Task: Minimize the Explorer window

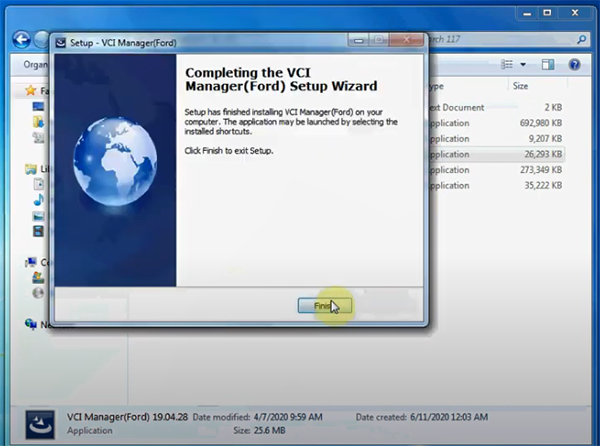Action: [527, 13]
